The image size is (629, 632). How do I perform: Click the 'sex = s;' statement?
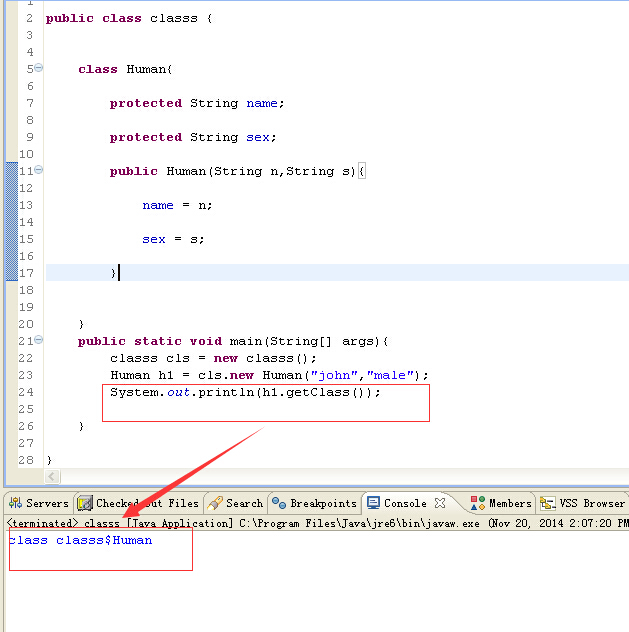[x=173, y=239]
